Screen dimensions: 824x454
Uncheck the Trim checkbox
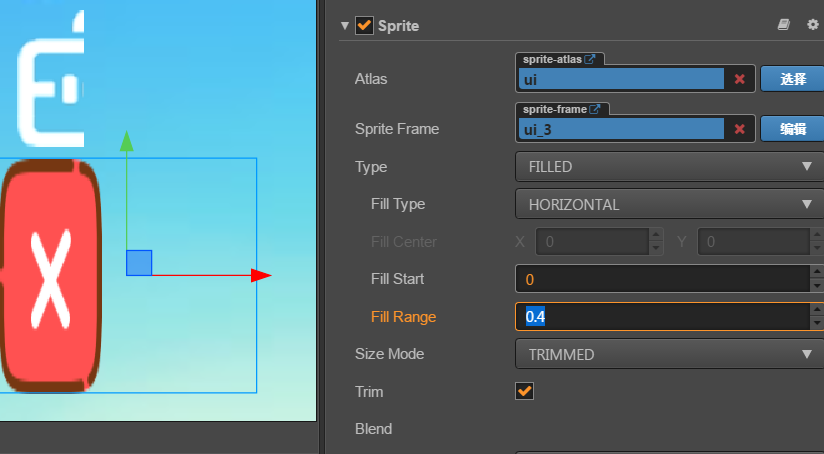pos(525,391)
